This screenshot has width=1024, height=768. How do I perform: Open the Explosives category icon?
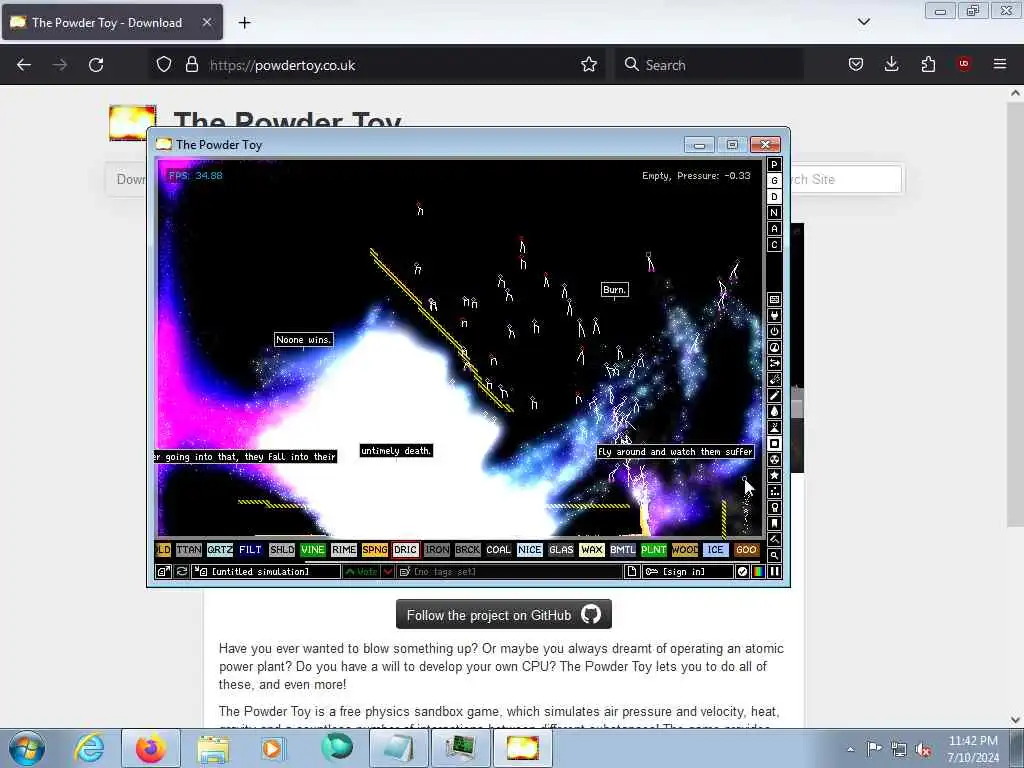pyautogui.click(x=774, y=379)
